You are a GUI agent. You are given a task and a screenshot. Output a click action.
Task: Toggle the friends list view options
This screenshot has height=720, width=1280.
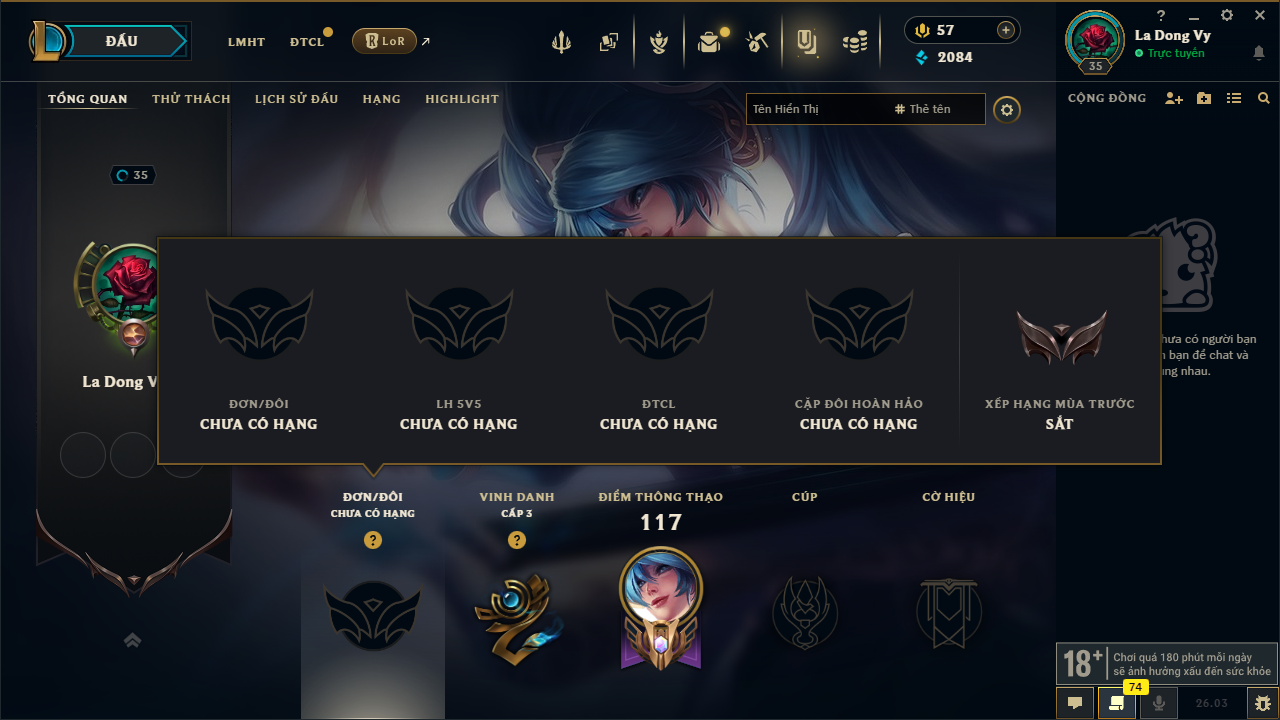(x=1234, y=98)
